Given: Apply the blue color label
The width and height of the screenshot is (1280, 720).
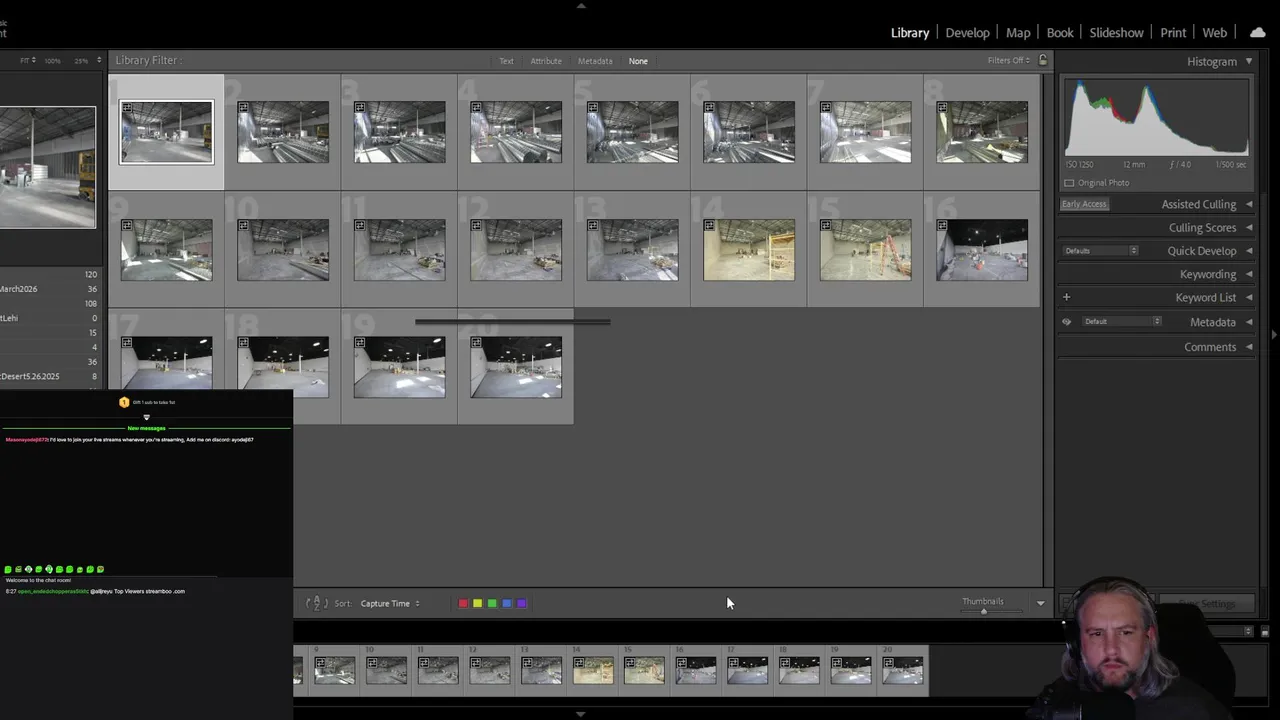Looking at the screenshot, I should (x=507, y=603).
